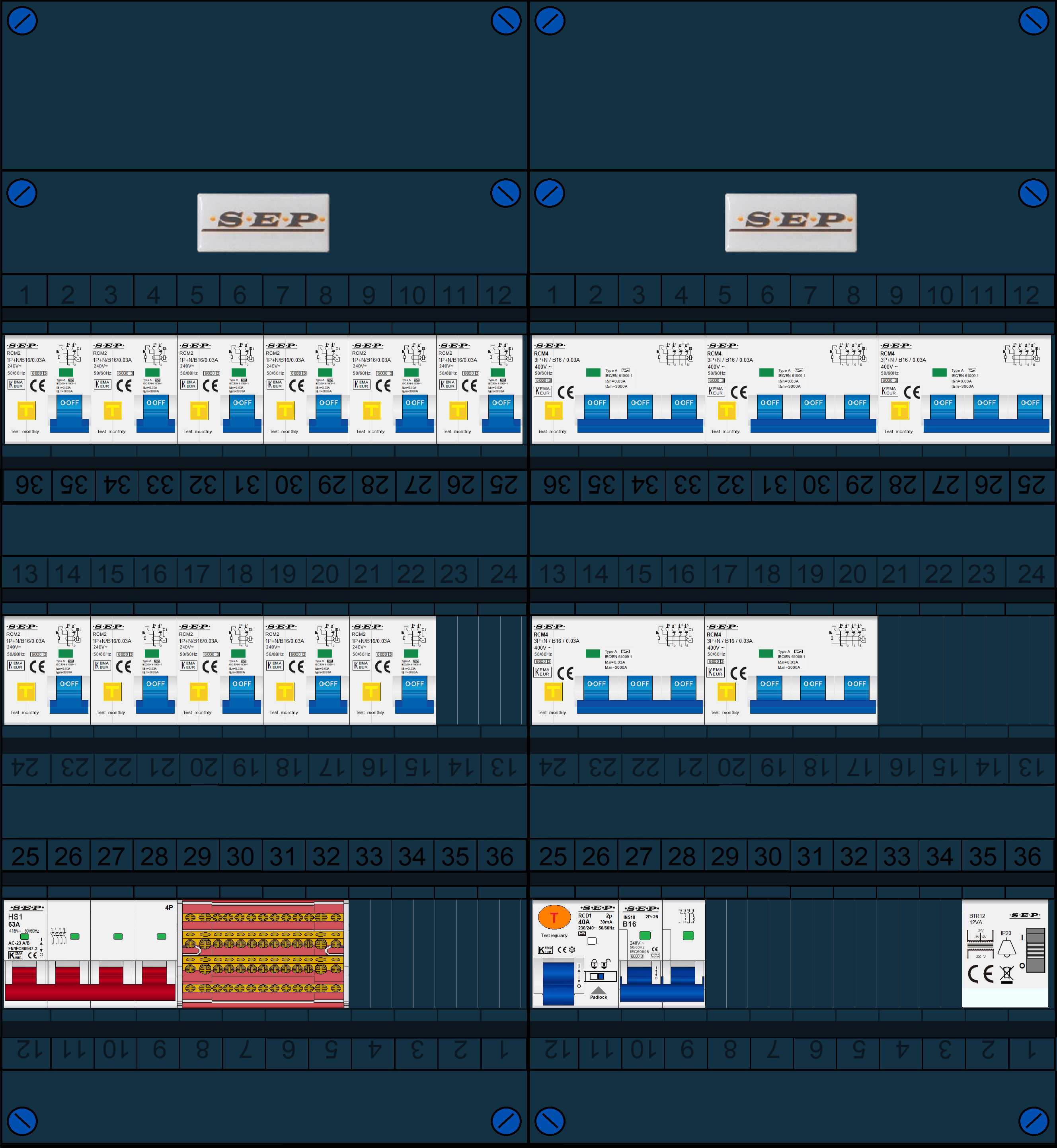Flip left-panel RCM2 O-OFF switch at slots 7-8

click(x=329, y=413)
